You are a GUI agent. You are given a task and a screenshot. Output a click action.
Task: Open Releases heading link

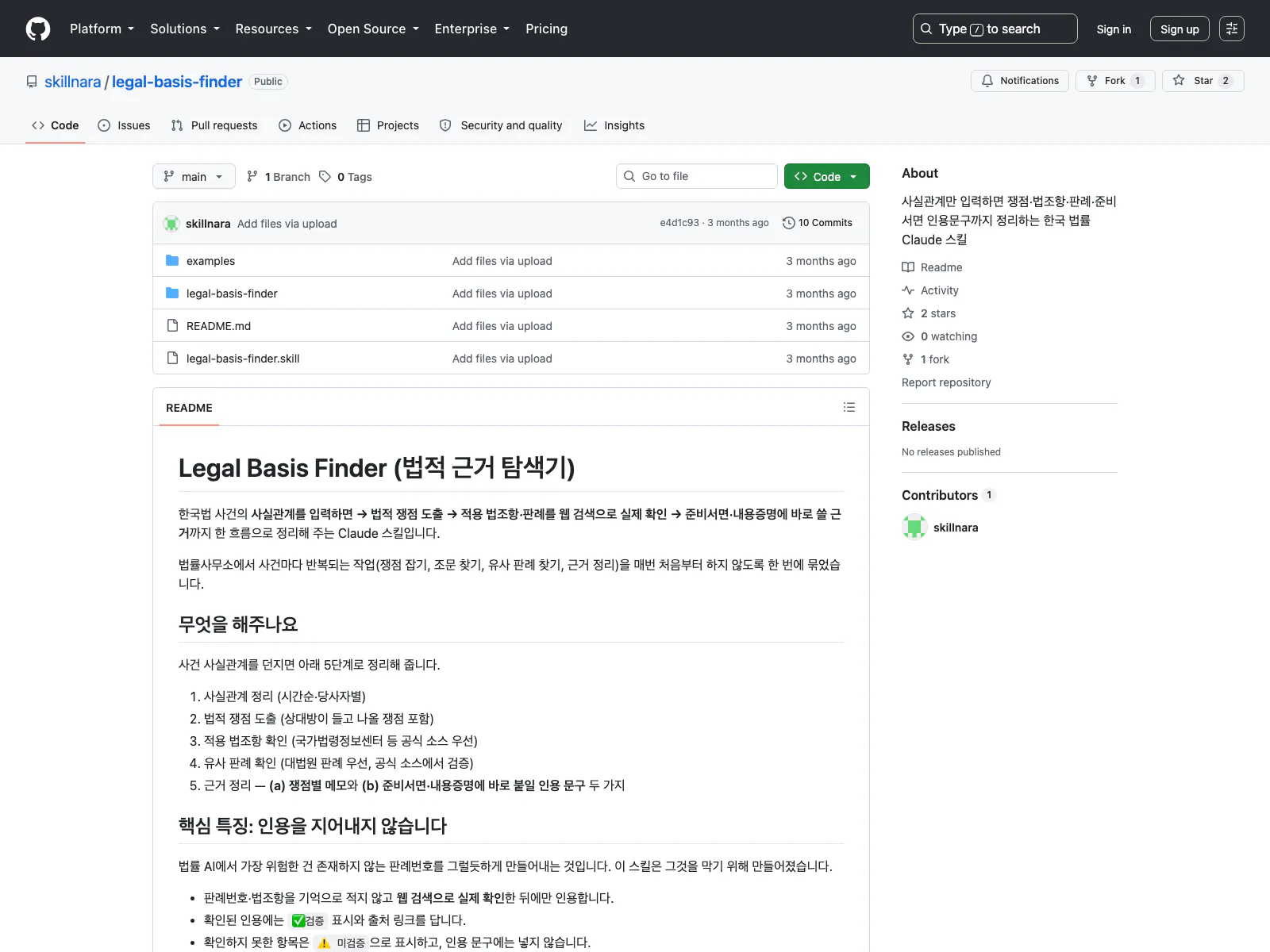tap(929, 426)
